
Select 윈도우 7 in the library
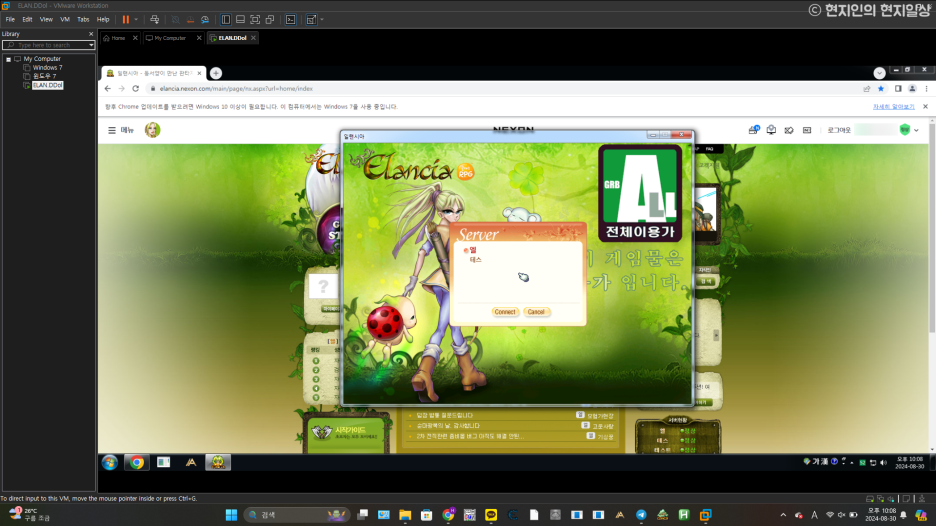coord(44,76)
